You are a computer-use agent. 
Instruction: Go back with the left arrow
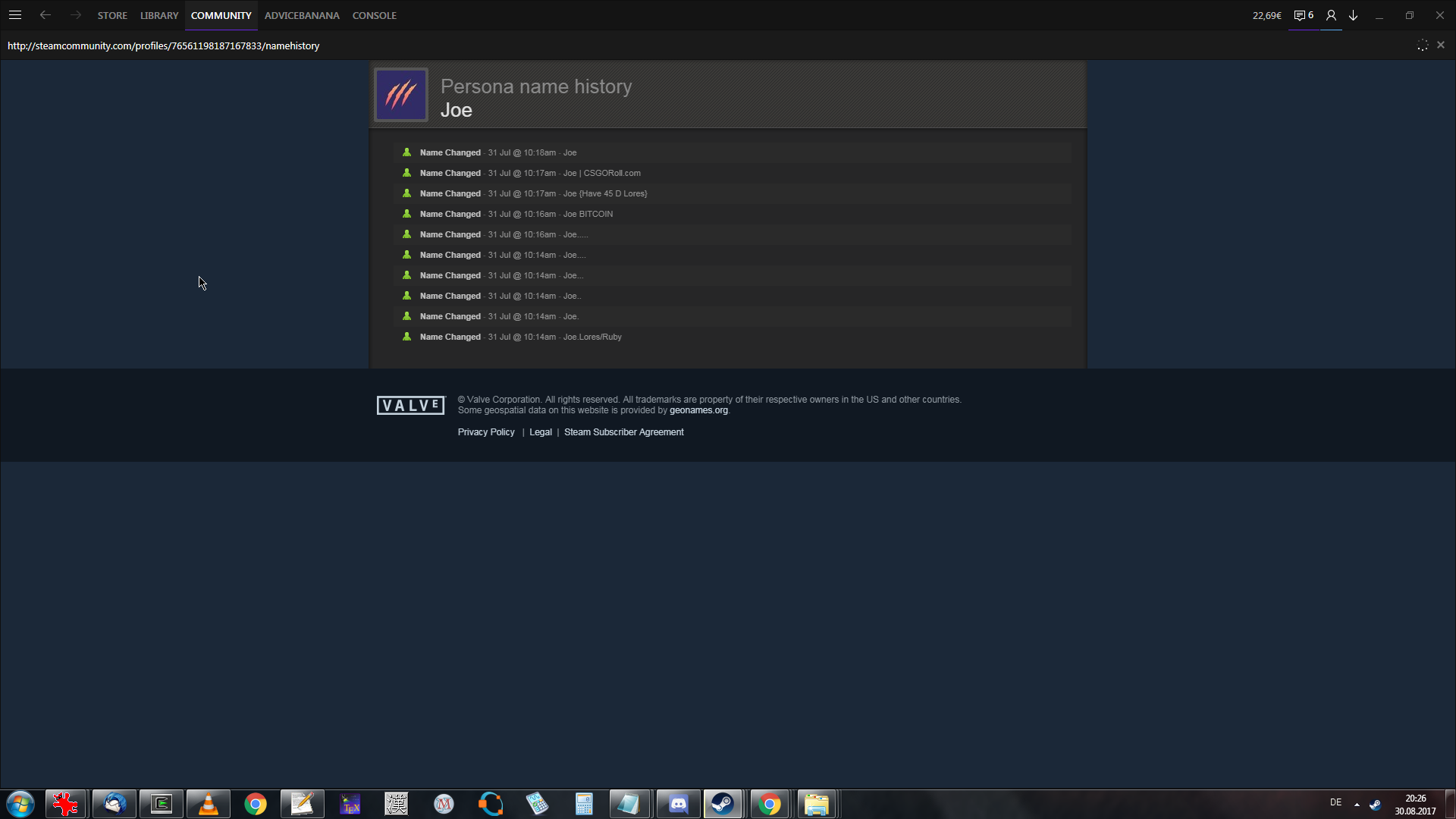(45, 15)
